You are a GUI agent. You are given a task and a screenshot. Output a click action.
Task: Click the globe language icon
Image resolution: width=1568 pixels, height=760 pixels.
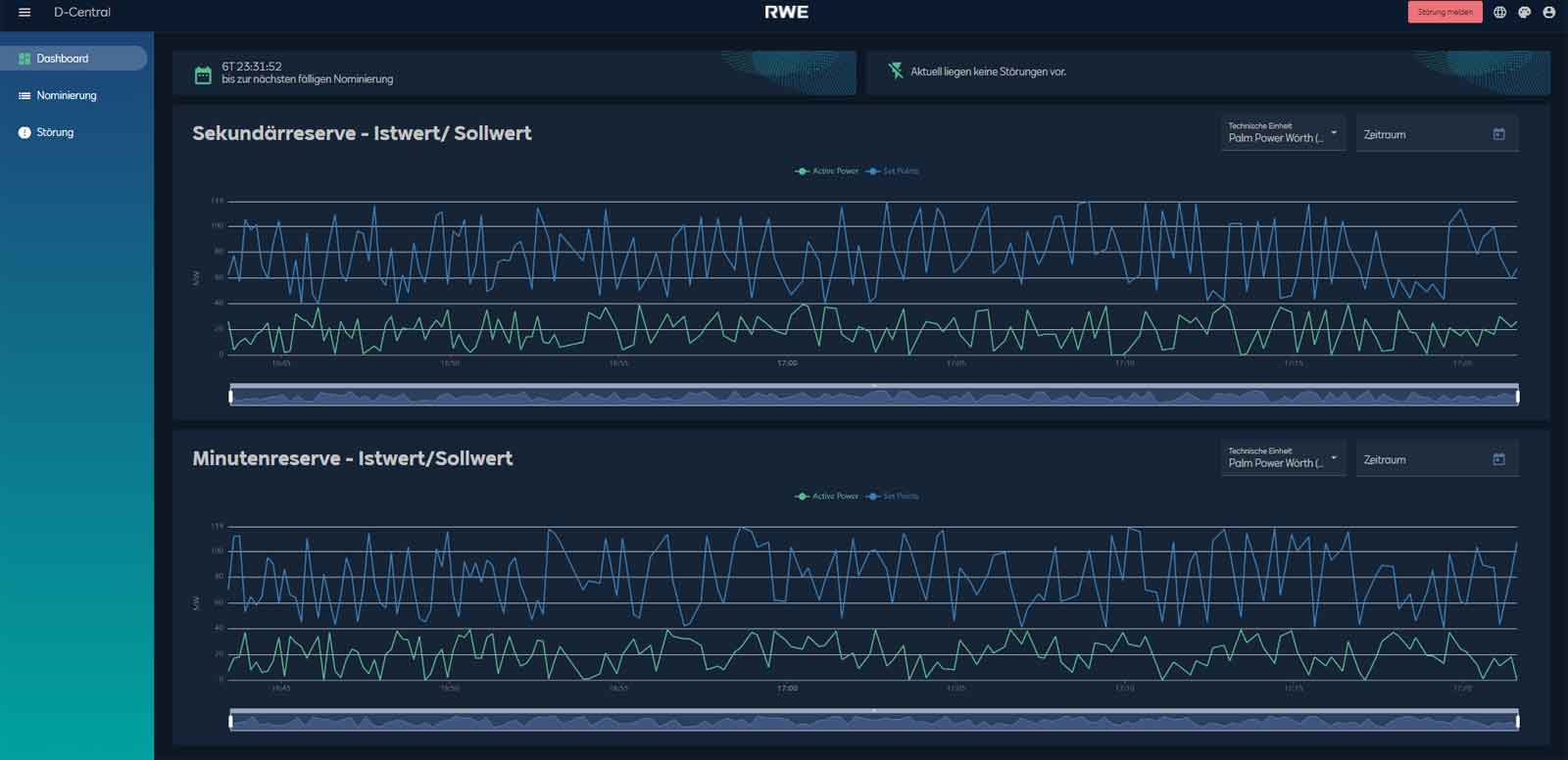click(1499, 13)
